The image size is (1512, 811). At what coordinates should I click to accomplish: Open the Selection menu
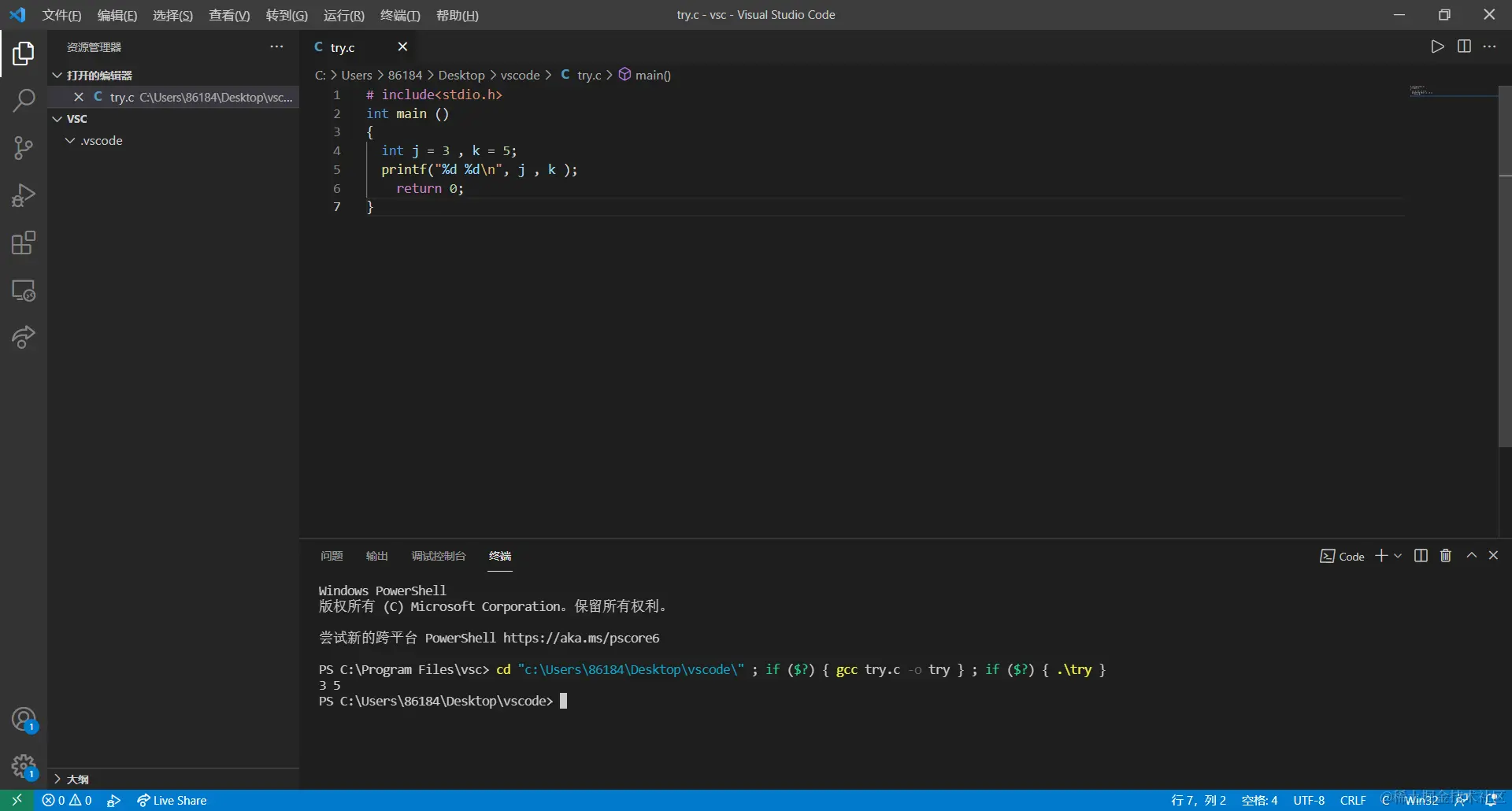pyautogui.click(x=172, y=15)
